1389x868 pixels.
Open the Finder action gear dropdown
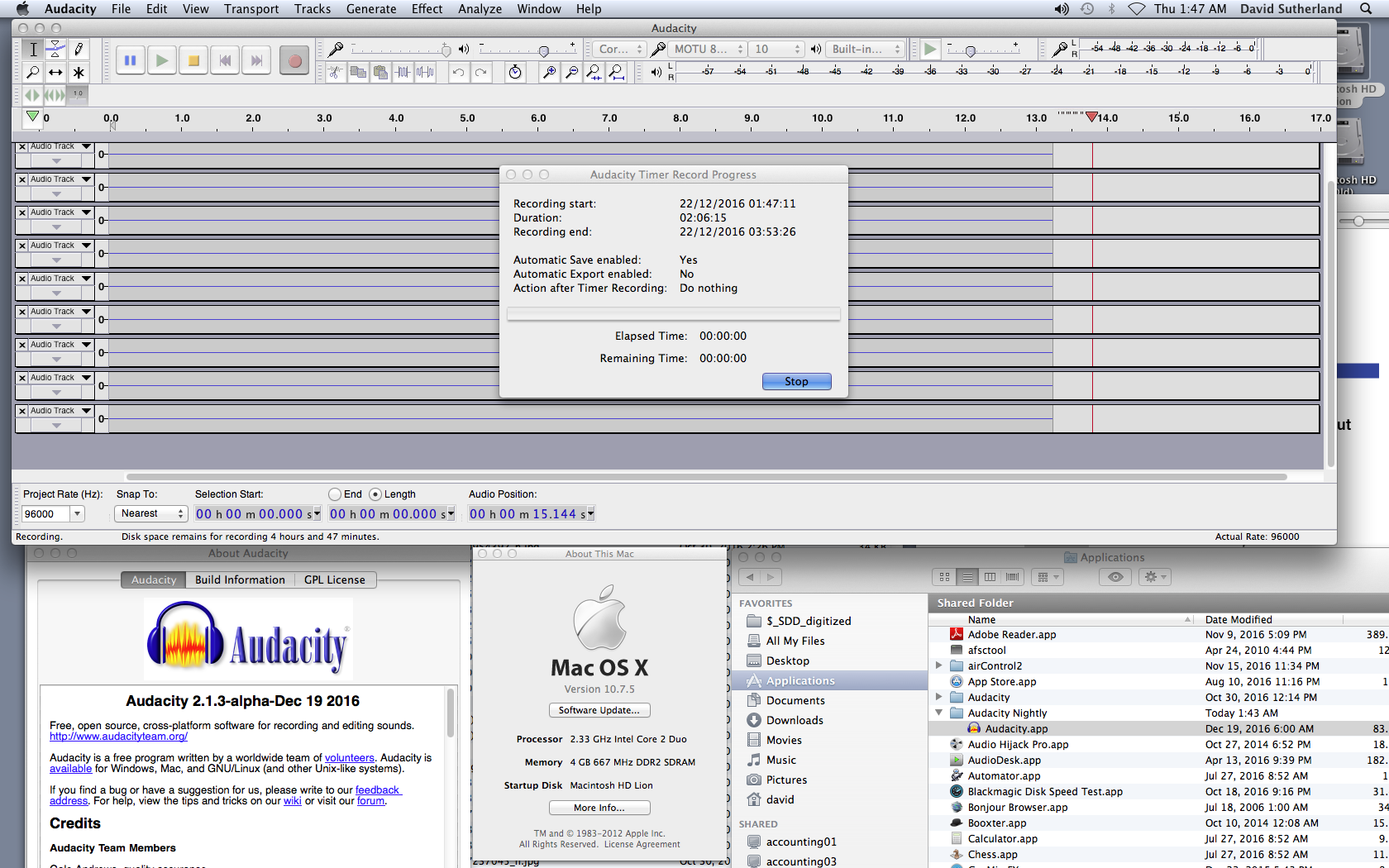coord(1155,577)
